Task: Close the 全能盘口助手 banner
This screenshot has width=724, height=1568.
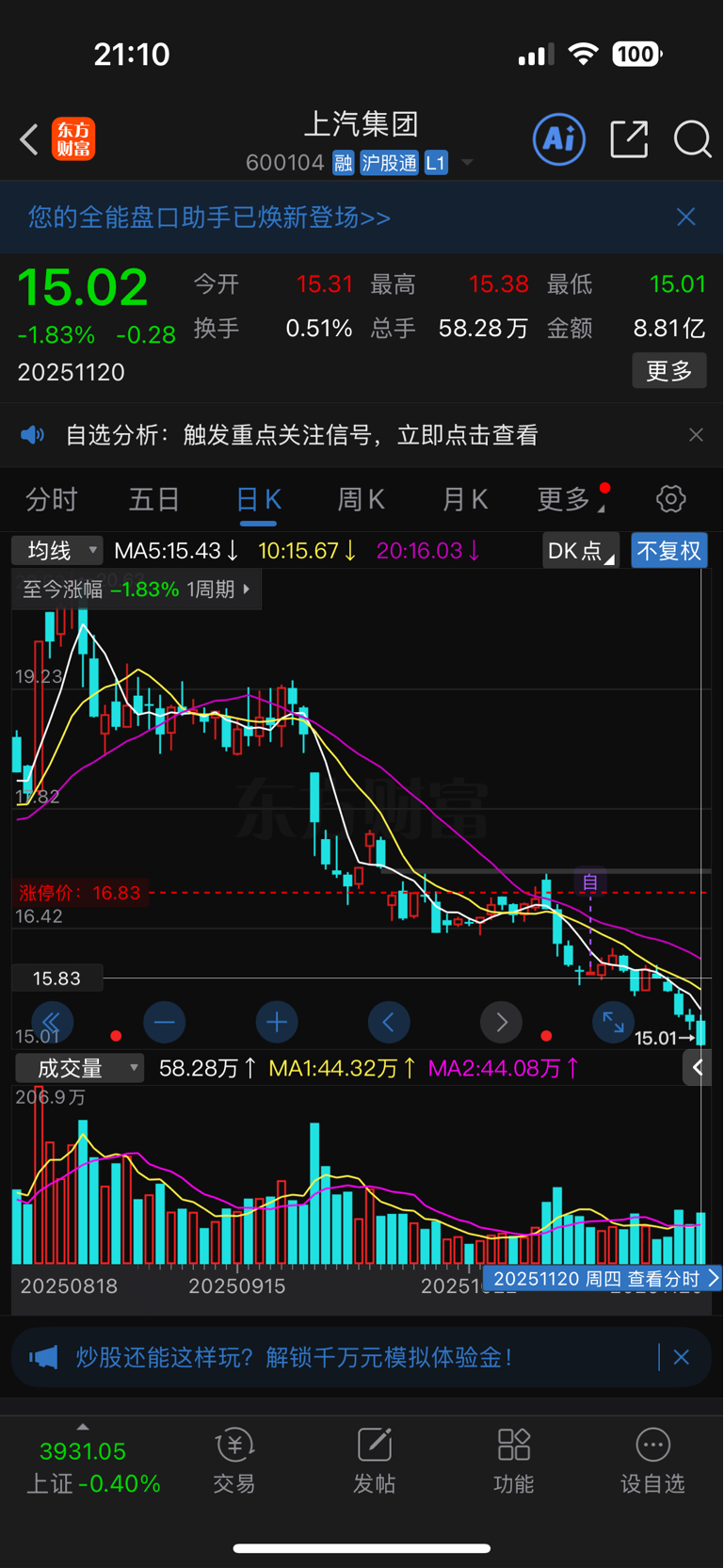Action: pyautogui.click(x=686, y=217)
